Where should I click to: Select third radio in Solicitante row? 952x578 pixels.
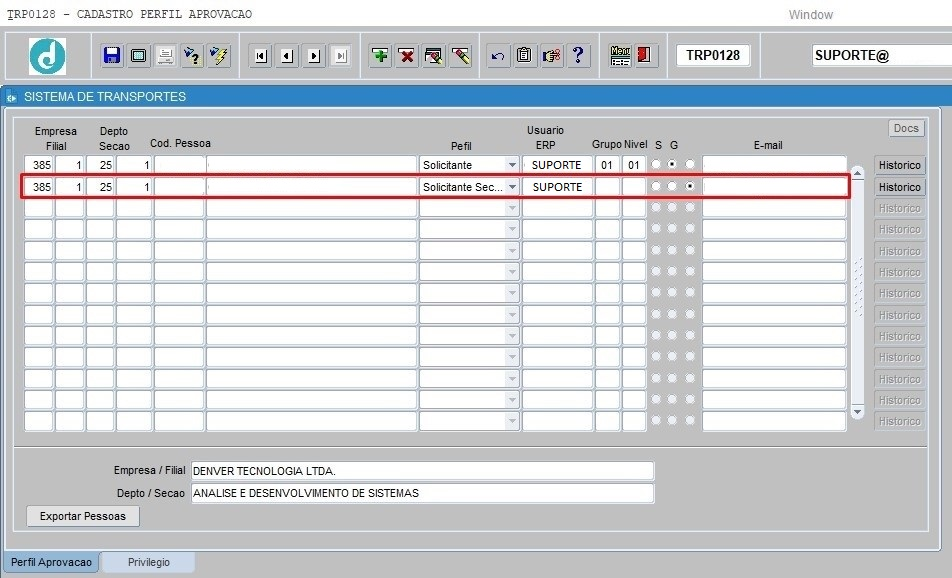pos(690,165)
